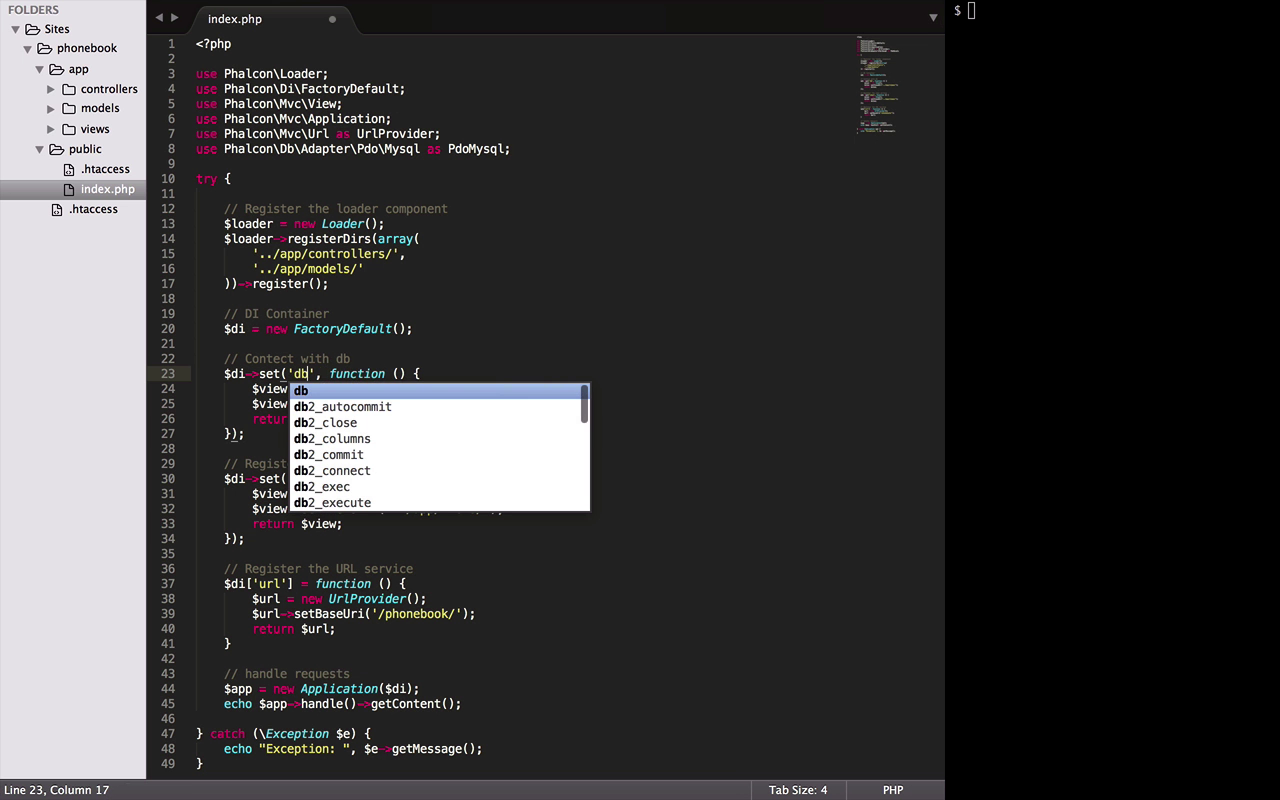Choose 'db2_autocommit' autocomplete suggestion
Viewport: 1280px width, 800px height.
coord(436,407)
